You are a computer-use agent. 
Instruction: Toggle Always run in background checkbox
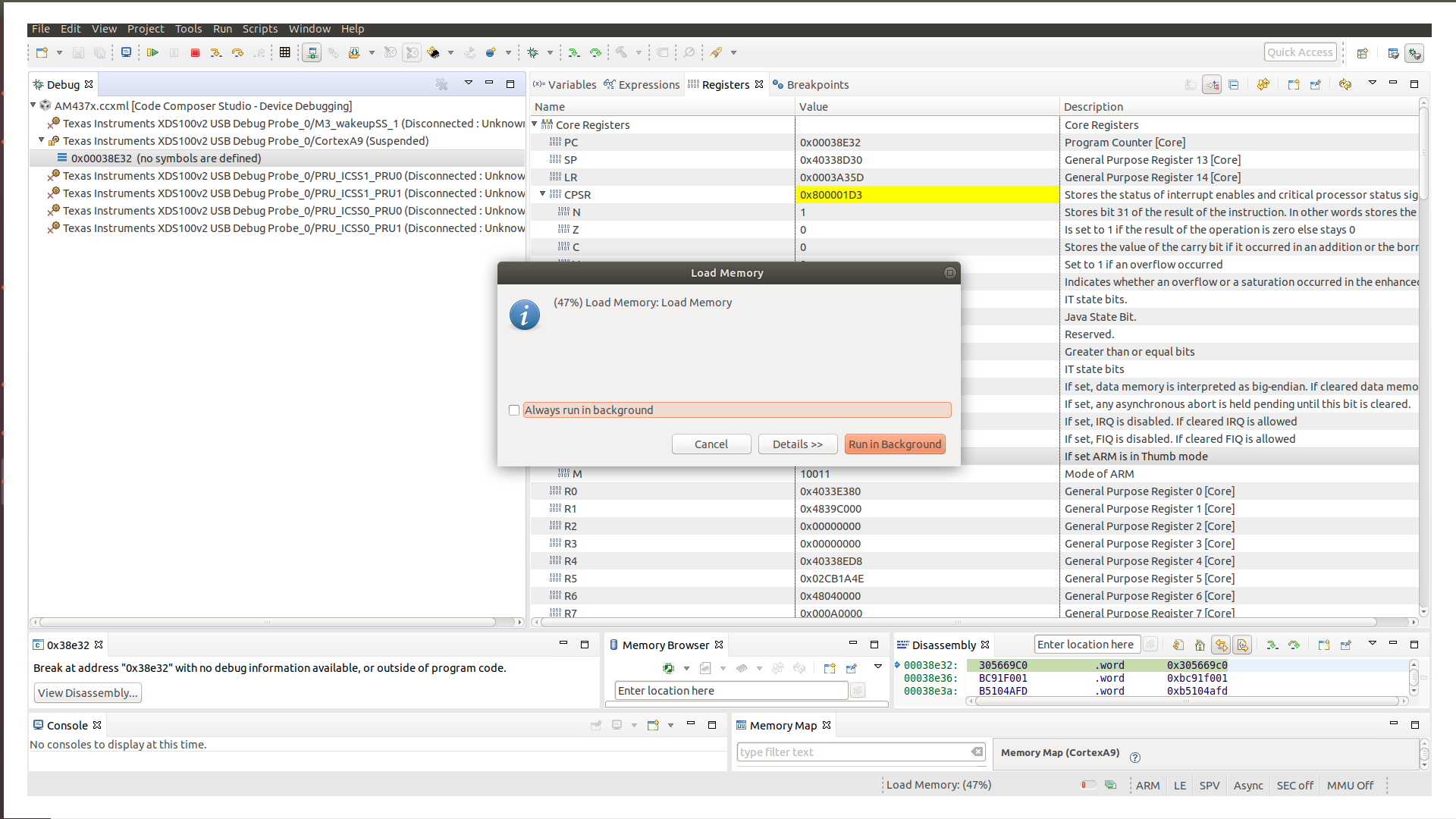(x=514, y=409)
